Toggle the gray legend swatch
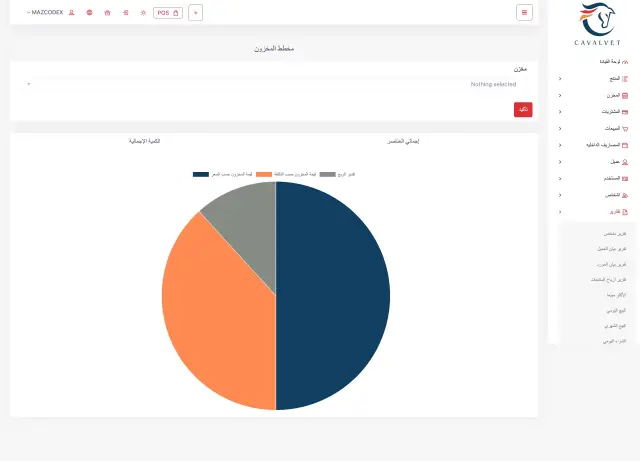 (327, 174)
